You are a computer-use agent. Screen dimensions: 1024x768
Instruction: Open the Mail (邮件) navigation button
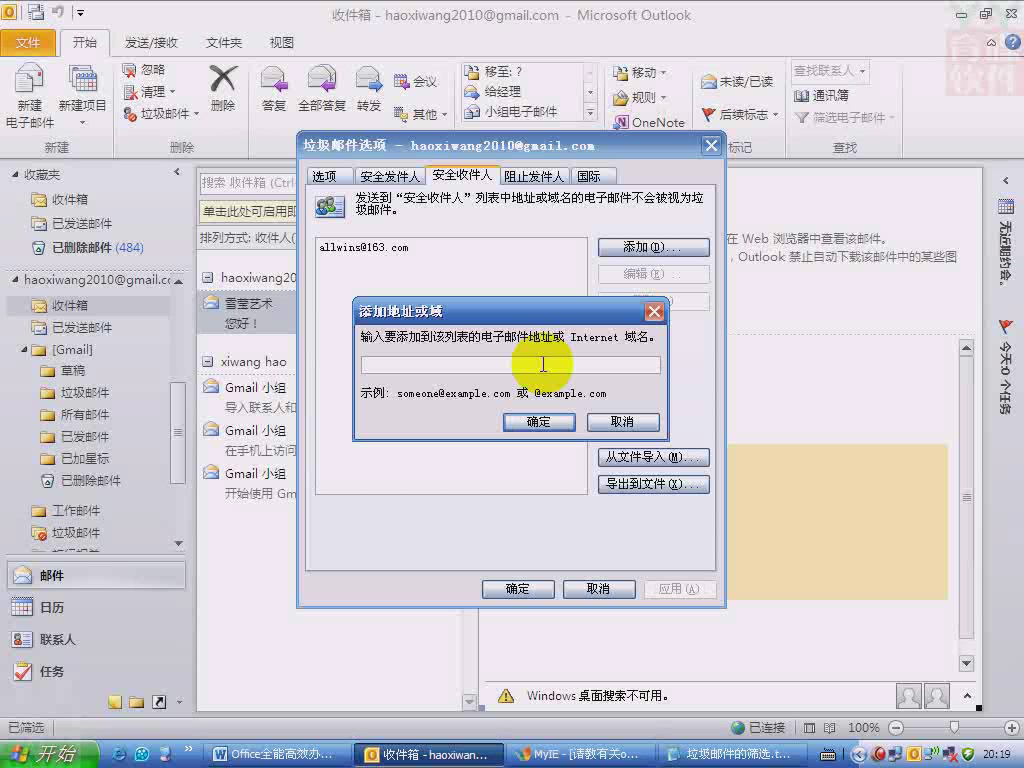coord(97,575)
